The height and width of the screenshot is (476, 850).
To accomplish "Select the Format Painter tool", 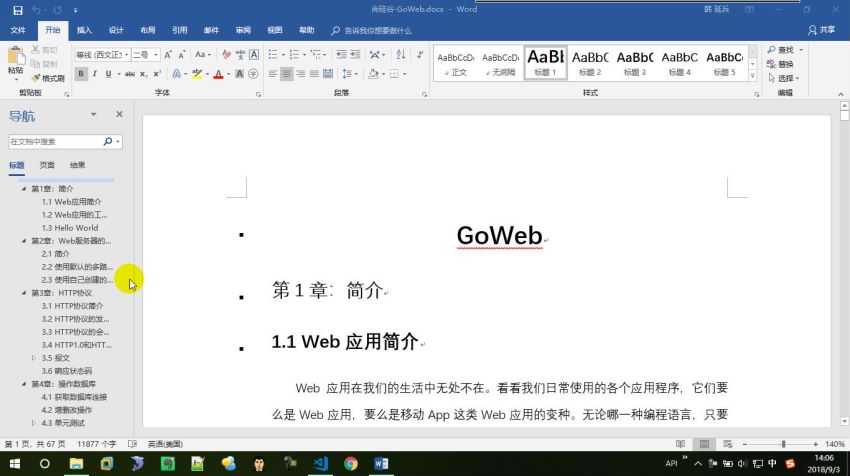I will (48, 79).
